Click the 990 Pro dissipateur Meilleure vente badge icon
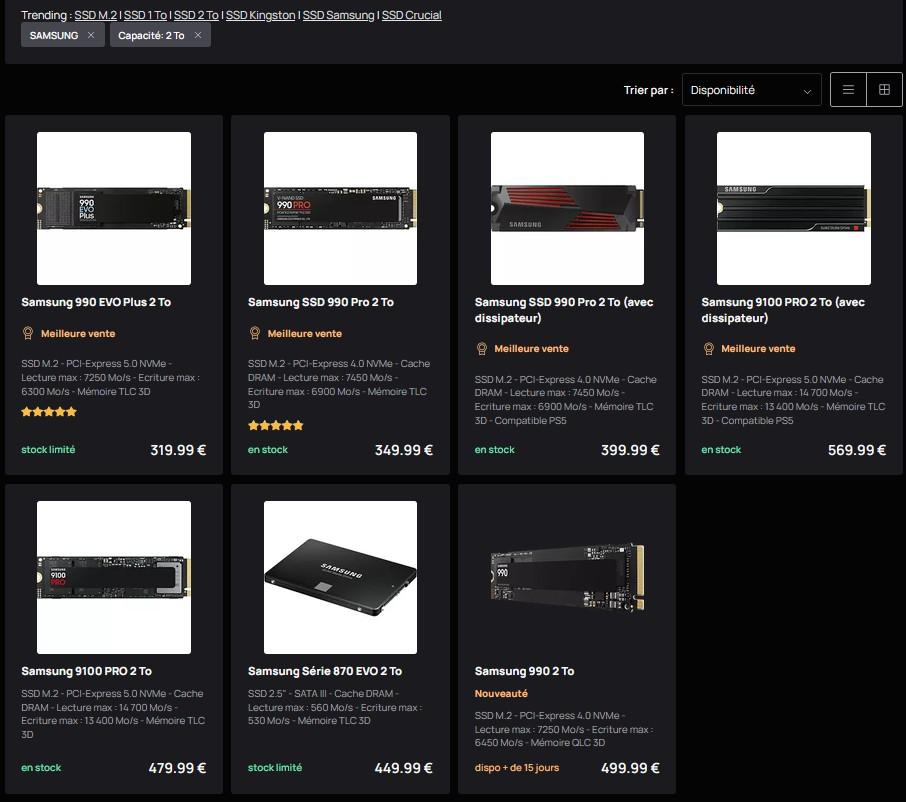This screenshot has width=906, height=802. tap(481, 348)
